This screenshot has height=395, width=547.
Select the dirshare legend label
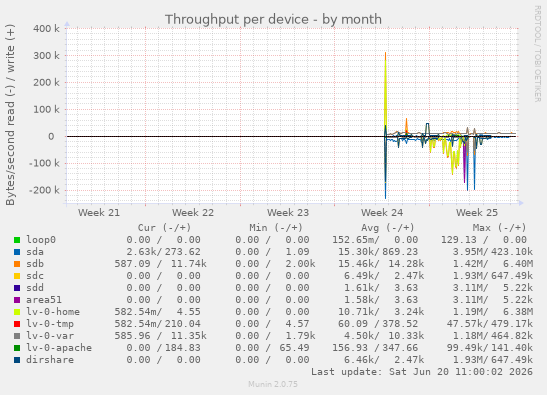[x=50, y=360]
